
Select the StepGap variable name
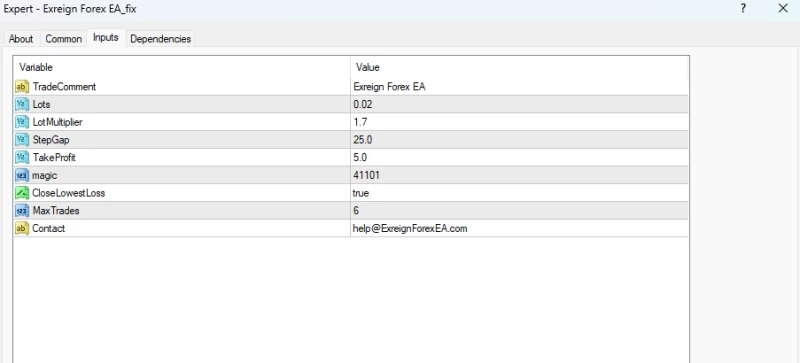(x=51, y=140)
